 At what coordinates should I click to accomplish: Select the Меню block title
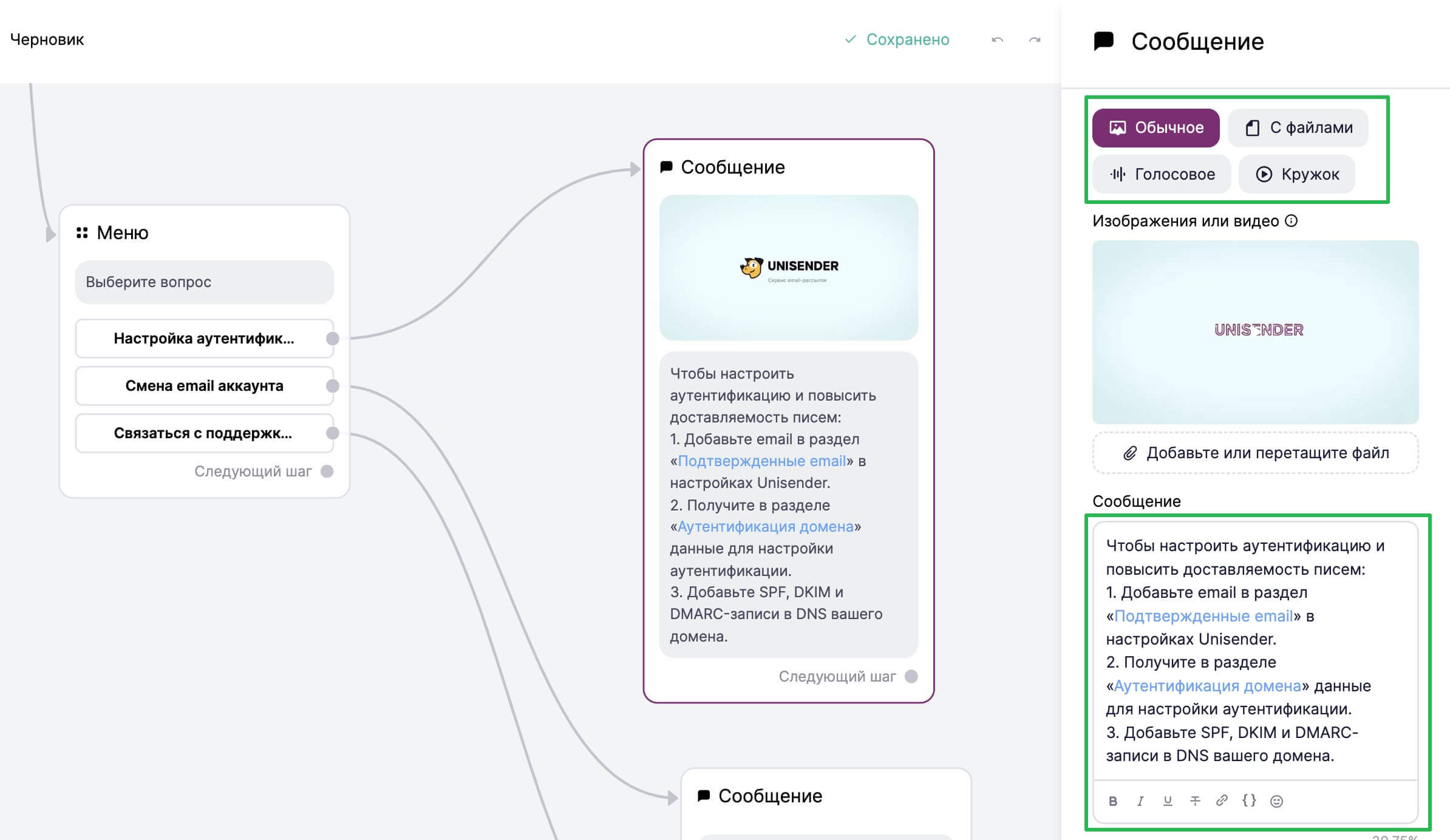[x=123, y=232]
